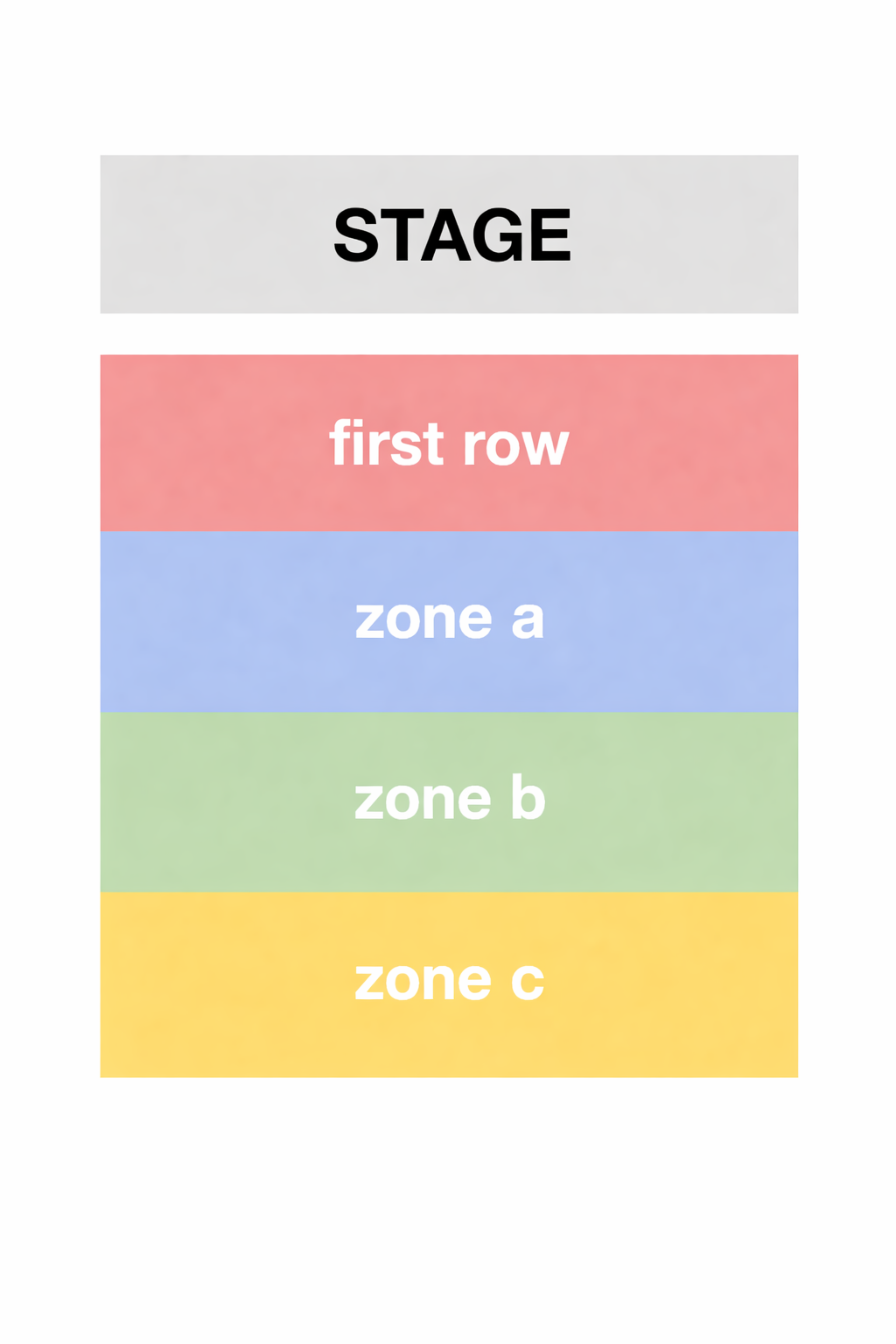Image resolution: width=896 pixels, height=1344 pixels.
Task: Click the letter "c" in the yellow zone
Action: point(528,981)
